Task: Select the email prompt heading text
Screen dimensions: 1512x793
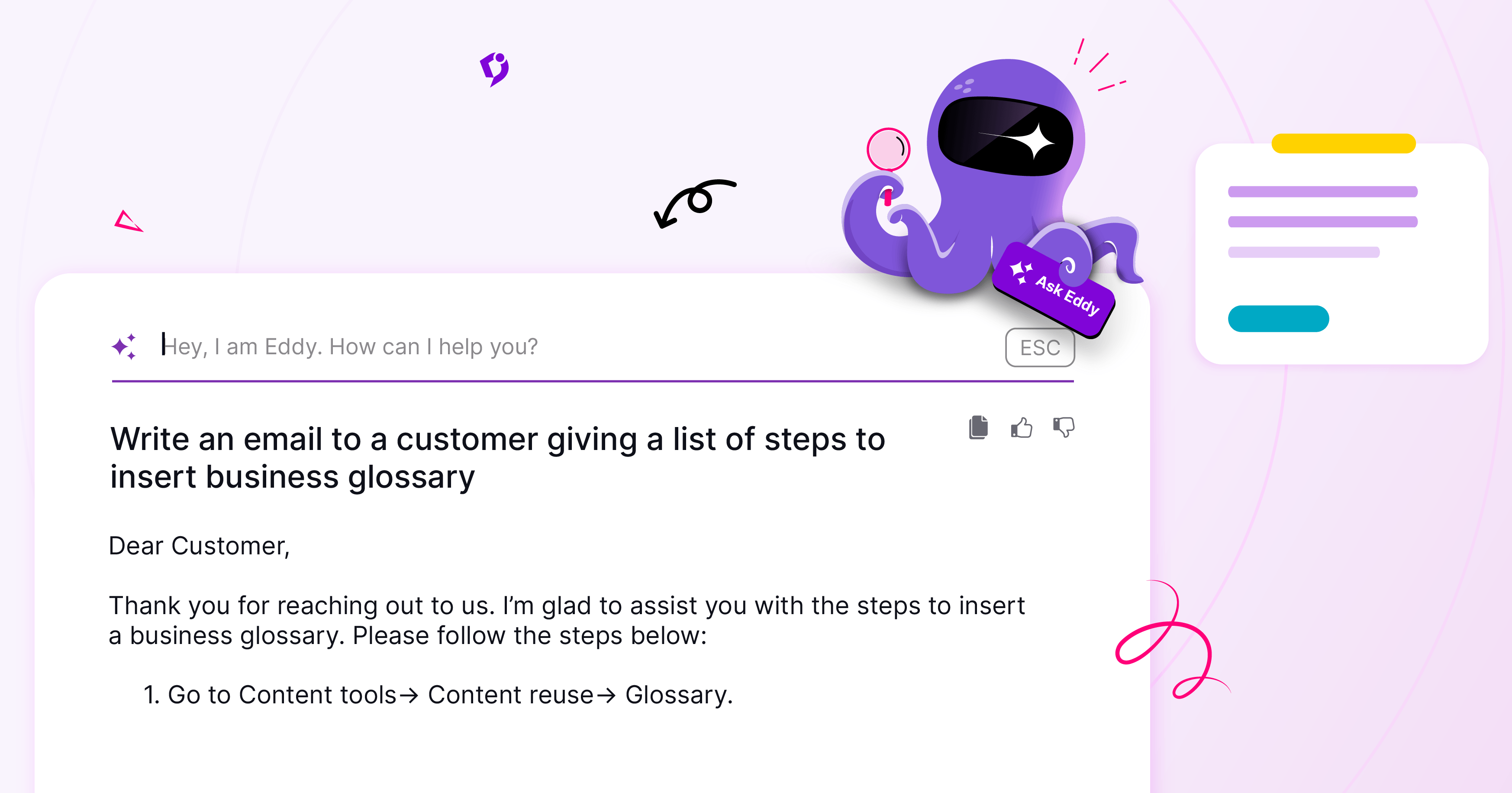Action: (498, 458)
